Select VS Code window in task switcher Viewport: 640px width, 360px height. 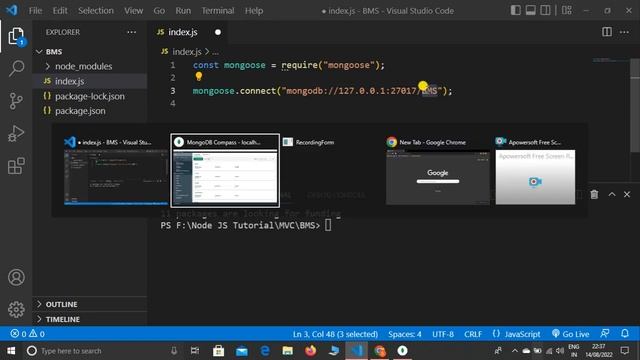coord(116,171)
